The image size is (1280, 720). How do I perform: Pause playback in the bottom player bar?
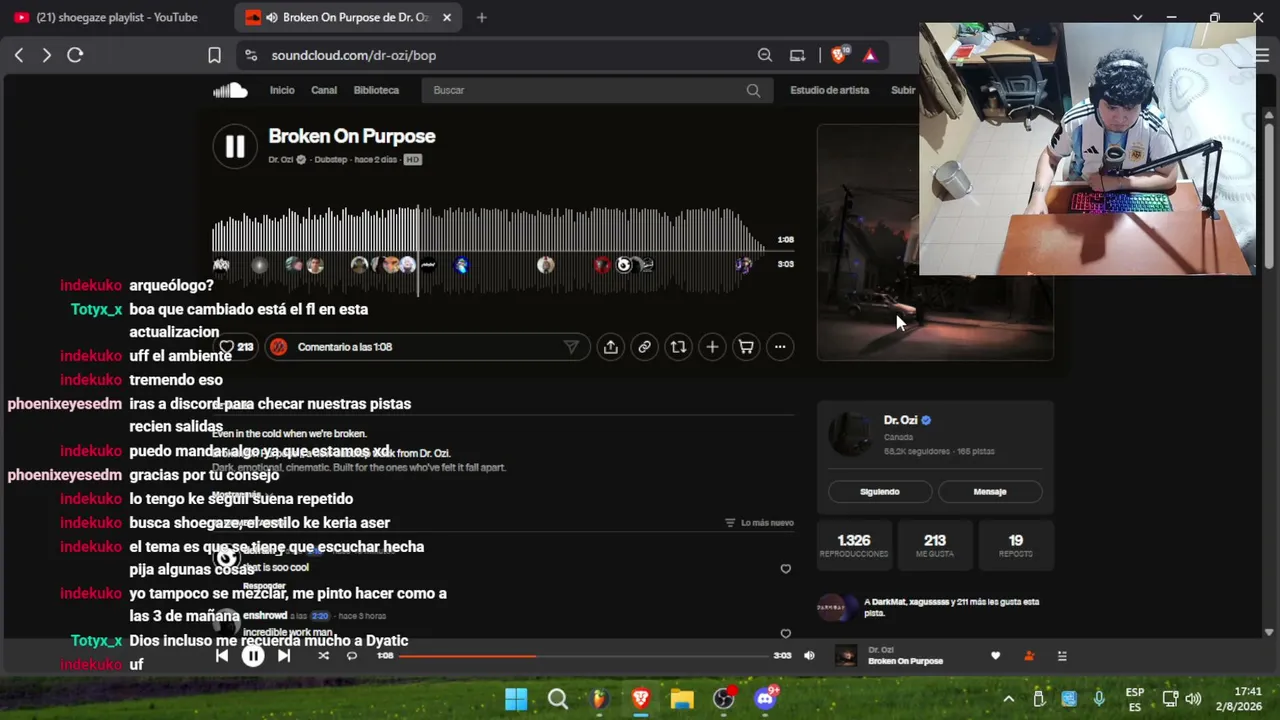253,656
